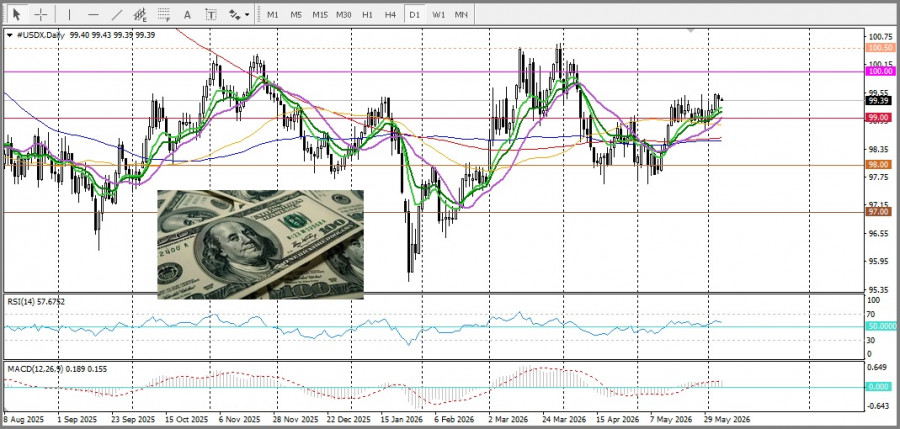The height and width of the screenshot is (429, 900).
Task: Select the 99.00 price level label
Action: pos(879,117)
